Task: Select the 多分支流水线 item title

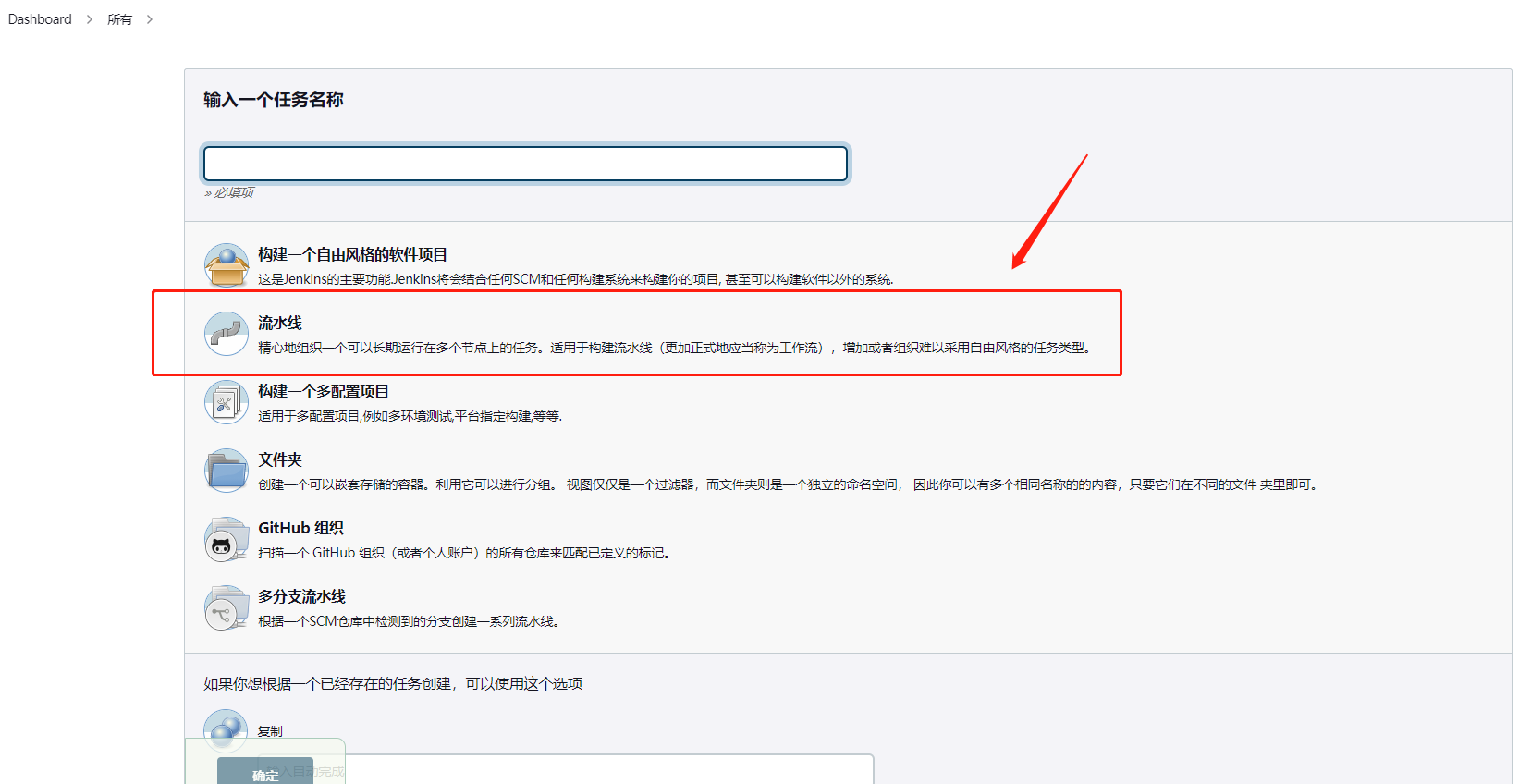Action: tap(301, 596)
